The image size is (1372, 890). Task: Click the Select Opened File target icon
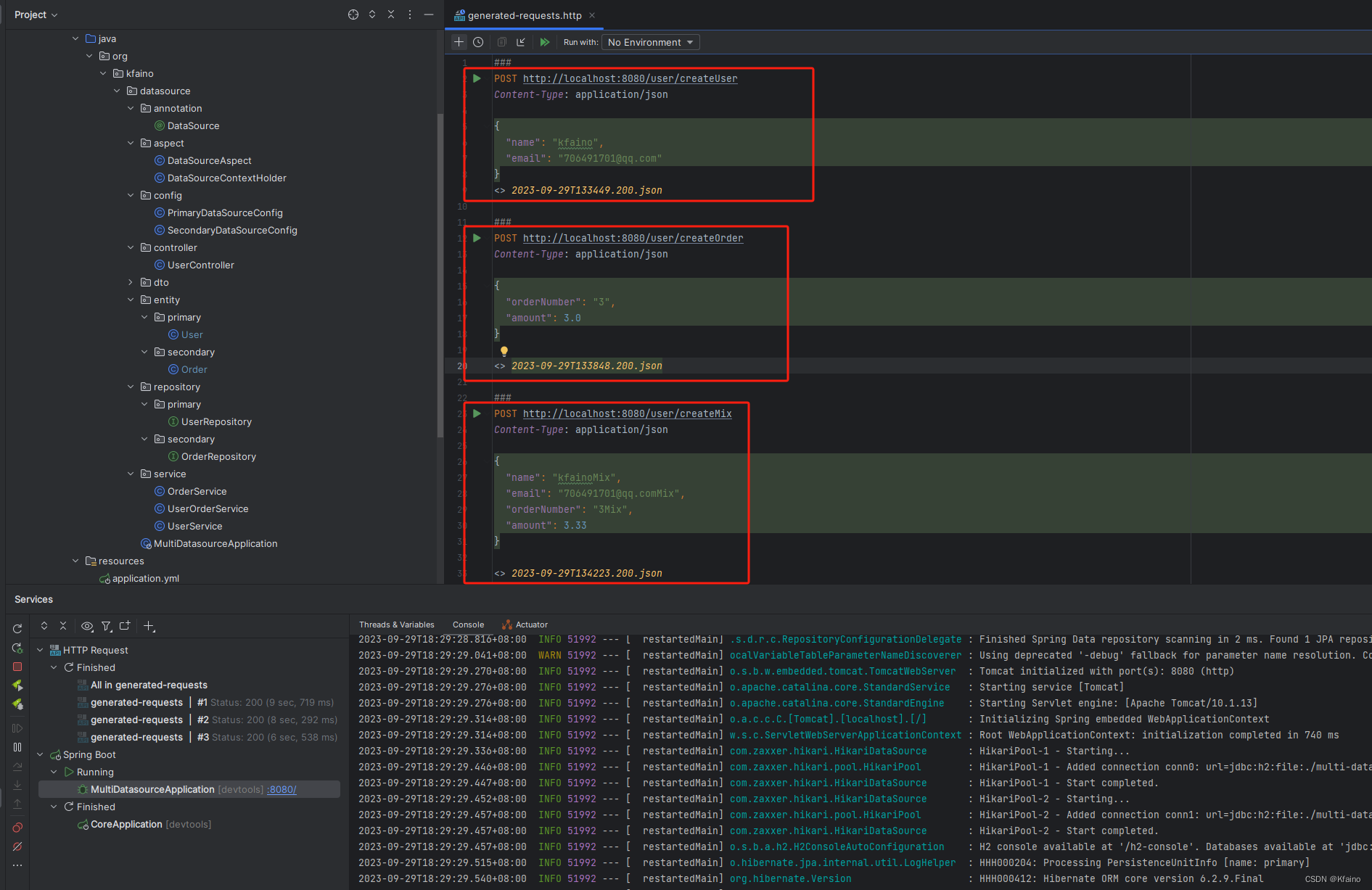coord(353,15)
